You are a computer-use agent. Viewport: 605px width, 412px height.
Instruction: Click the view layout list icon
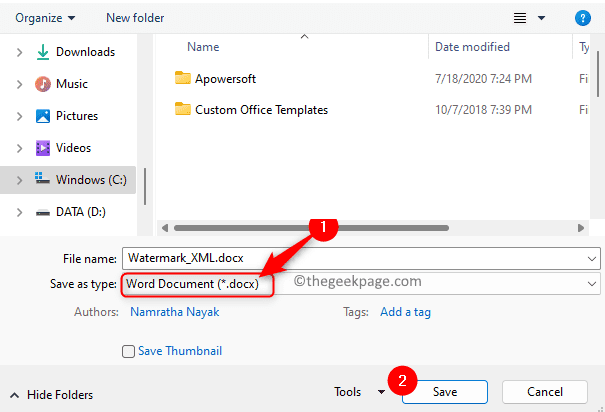point(520,18)
